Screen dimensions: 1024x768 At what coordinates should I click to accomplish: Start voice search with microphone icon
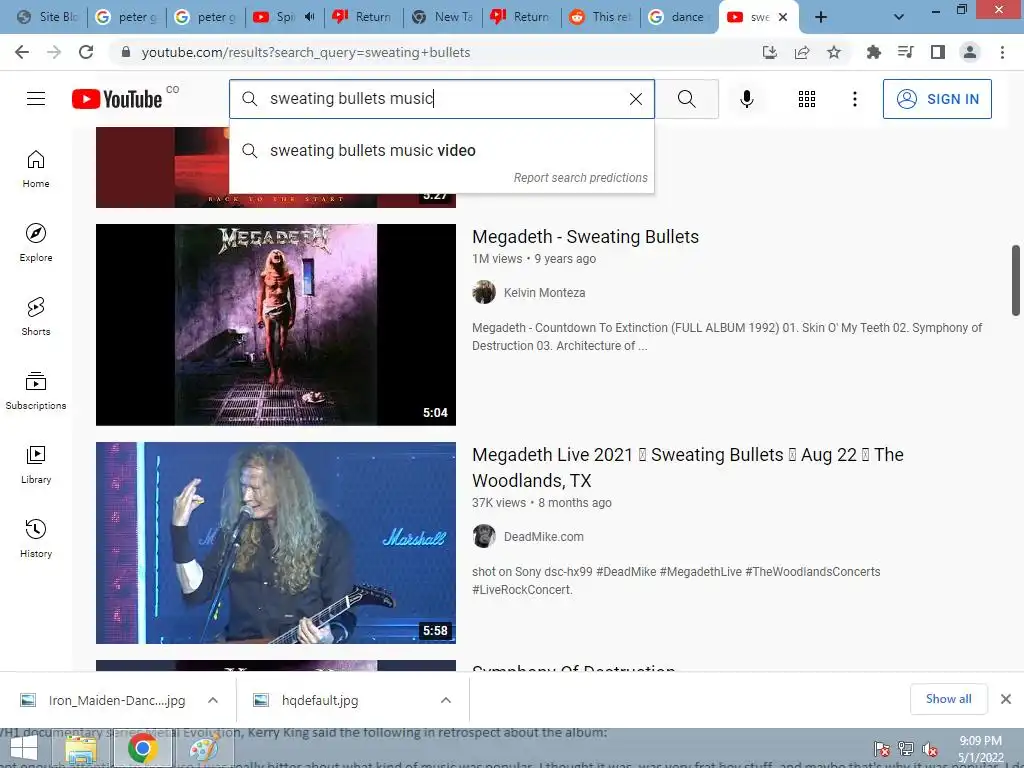(746, 99)
